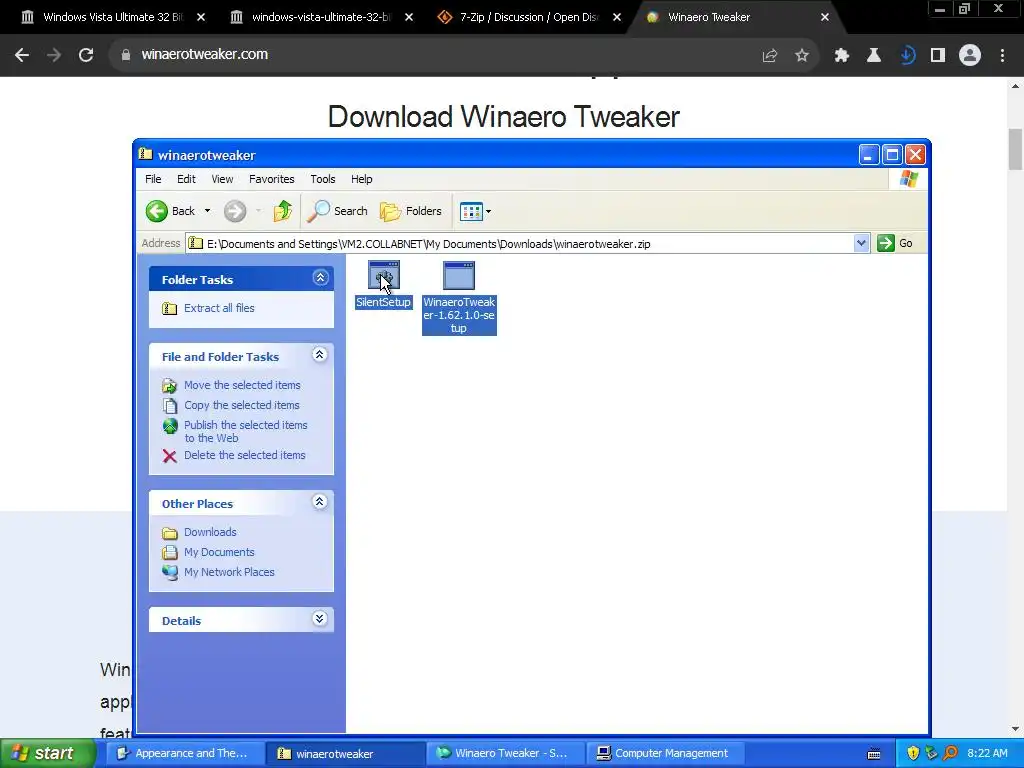Click Delete the selected items

[x=244, y=455]
